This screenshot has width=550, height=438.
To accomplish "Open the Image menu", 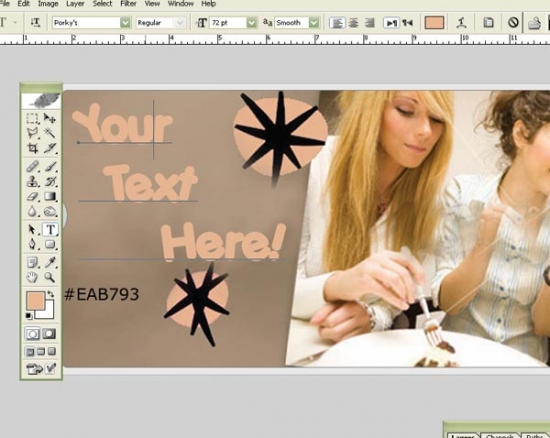I will pyautogui.click(x=48, y=4).
